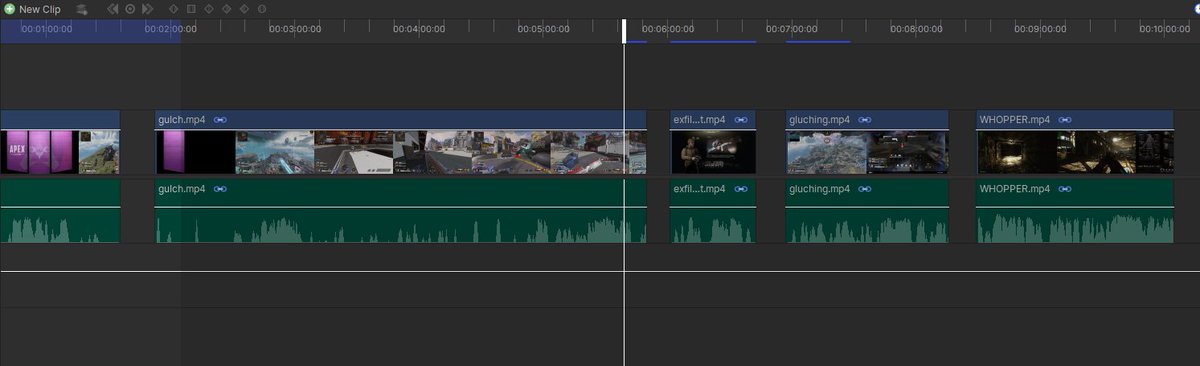Click the gluching.mp4 video thumbnail strip
The image size is (1200, 366).
(x=867, y=152)
